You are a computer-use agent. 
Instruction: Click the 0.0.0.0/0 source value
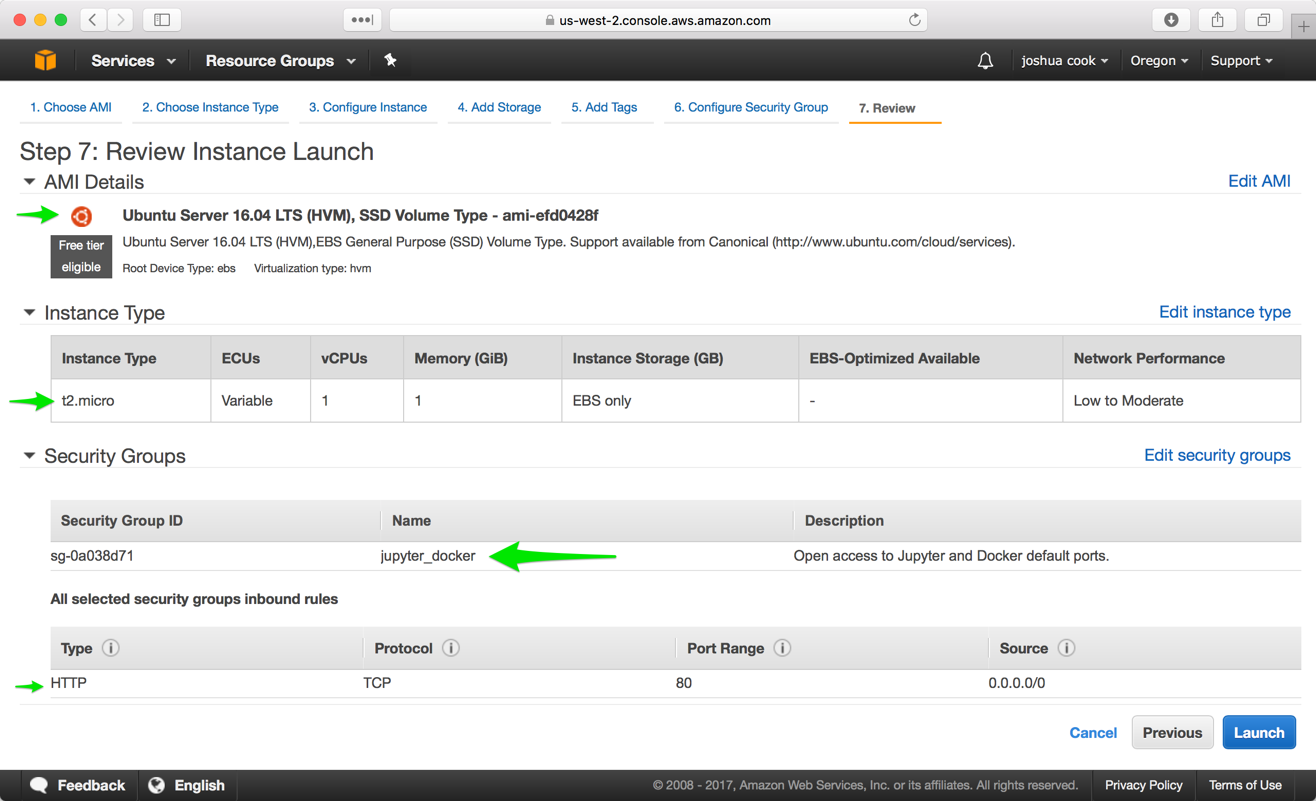coord(1017,683)
